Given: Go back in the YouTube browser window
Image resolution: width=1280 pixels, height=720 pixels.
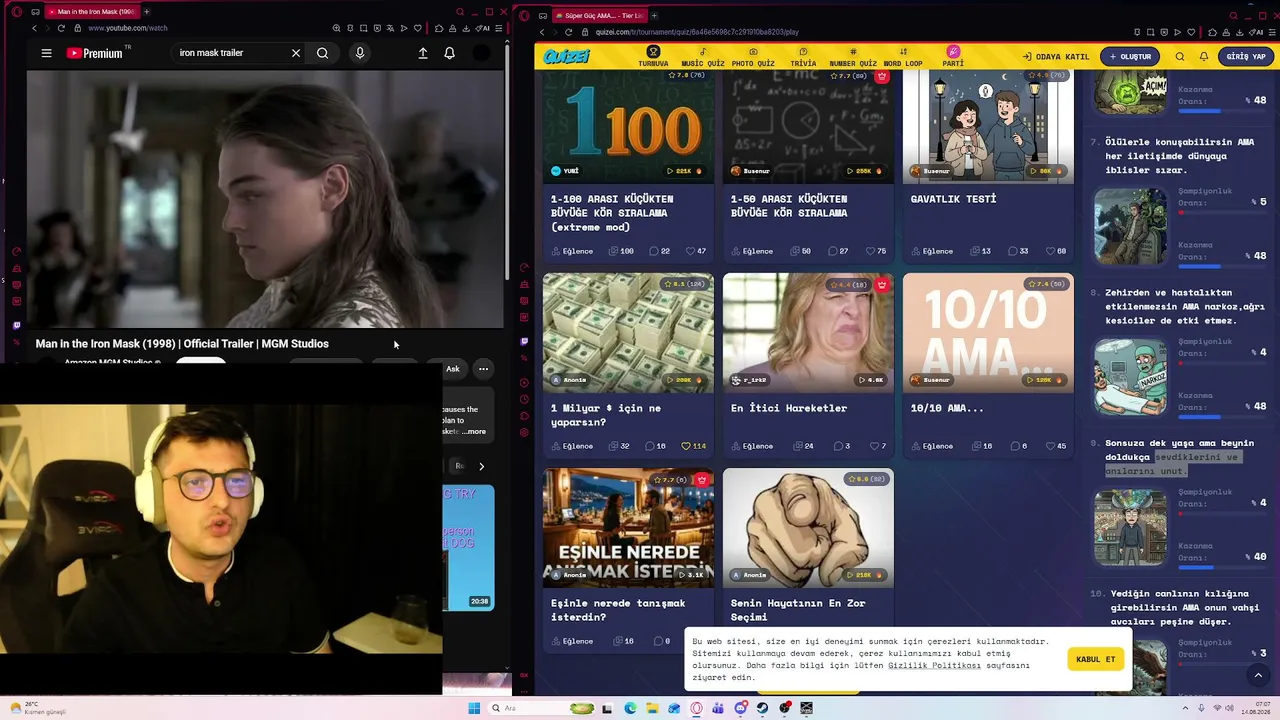Looking at the screenshot, I should 34,28.
